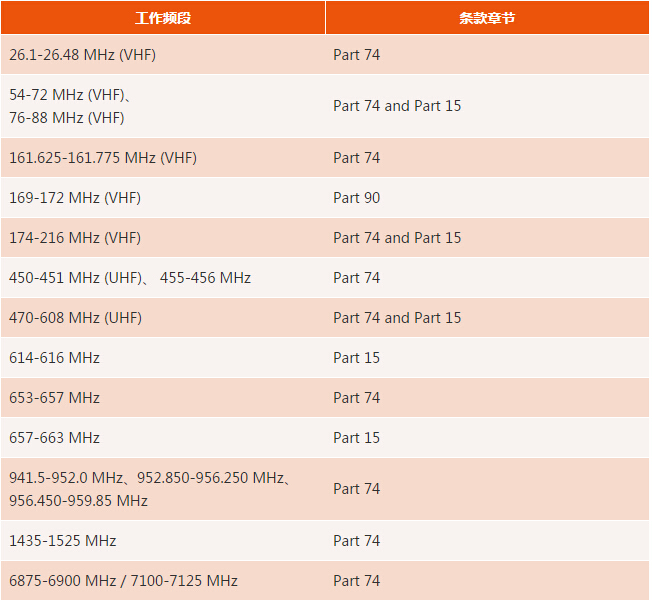Viewport: 652px width, 606px height.
Task: Click the 169-172 MHz (VHF) cell
Action: tap(75, 198)
